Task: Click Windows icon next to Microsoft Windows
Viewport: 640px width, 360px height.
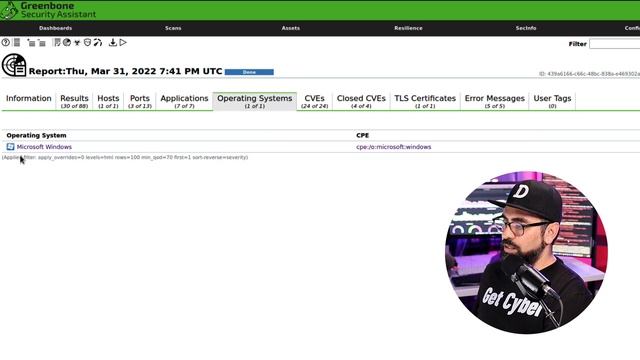Action: pyautogui.click(x=10, y=147)
